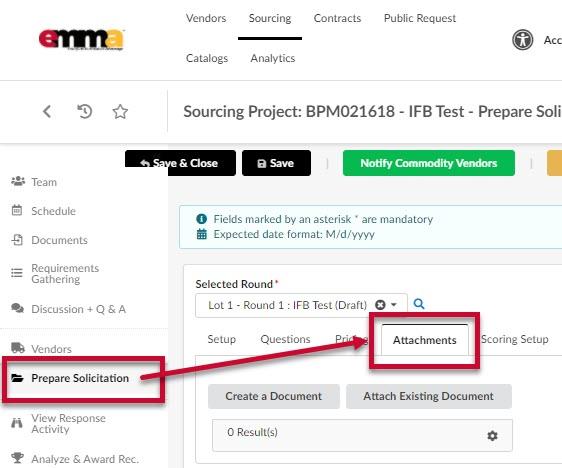
Task: Click the eMMA logo
Action: pos(81,39)
